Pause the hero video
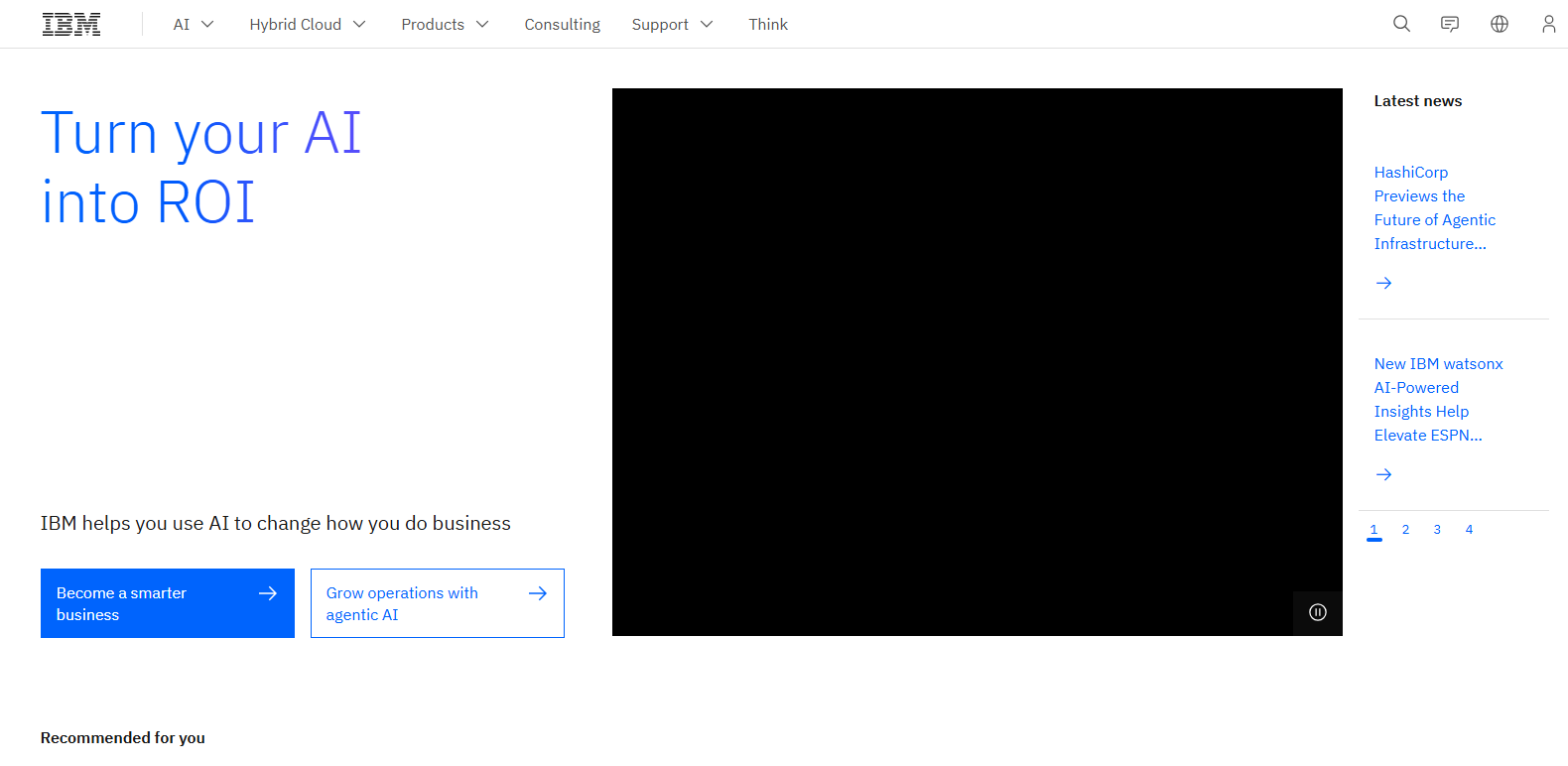 (x=1318, y=612)
